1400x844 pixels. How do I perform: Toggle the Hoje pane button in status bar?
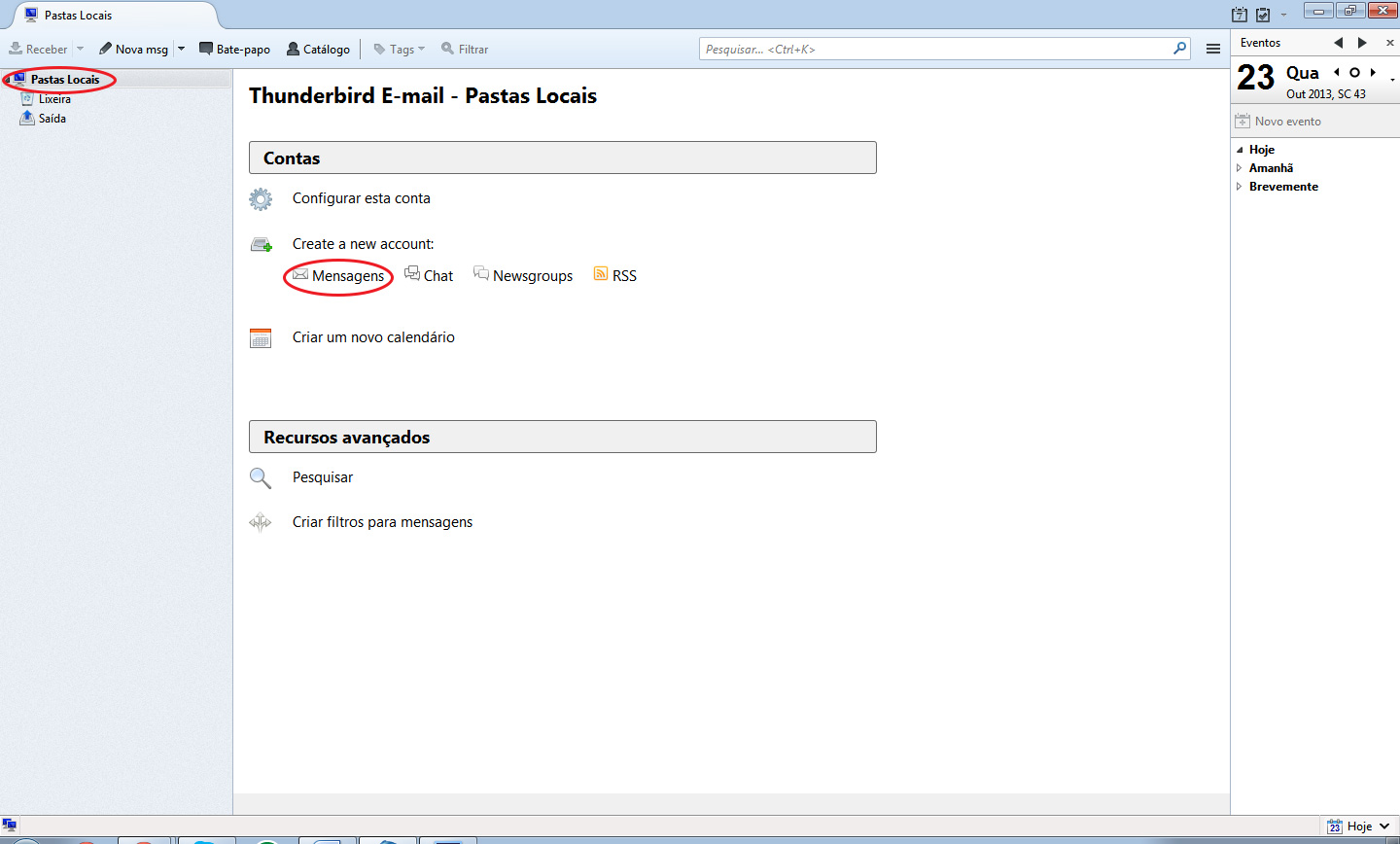(x=1359, y=826)
